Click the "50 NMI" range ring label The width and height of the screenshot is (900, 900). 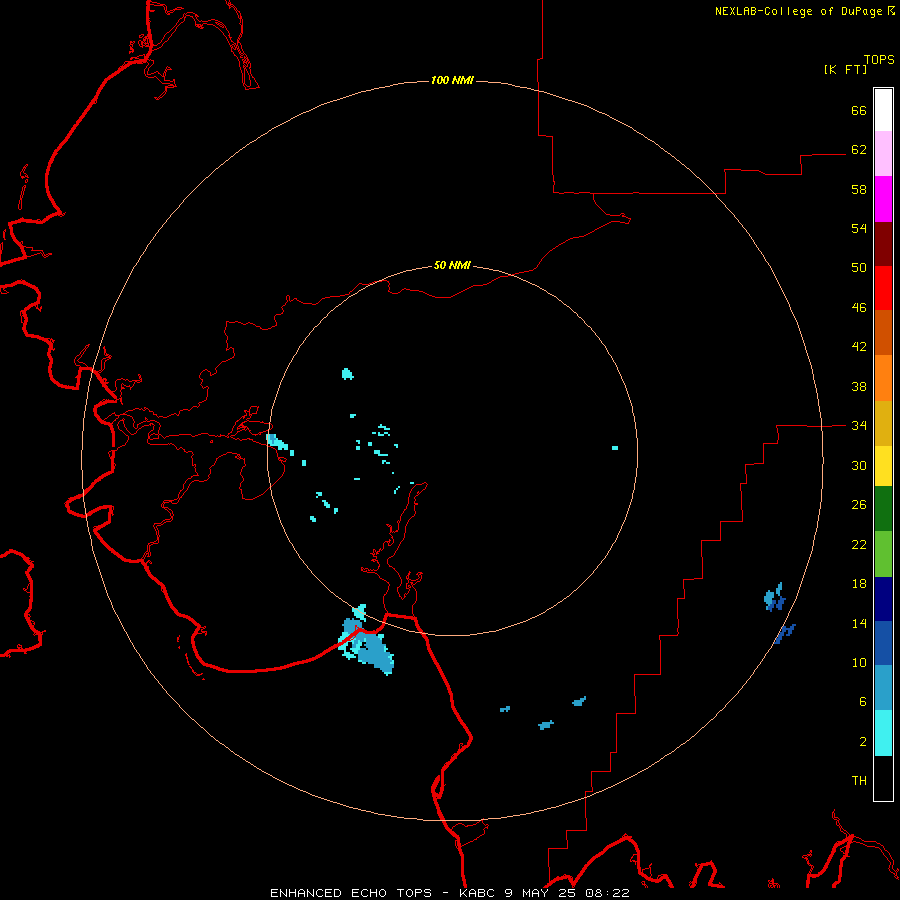coord(452,265)
